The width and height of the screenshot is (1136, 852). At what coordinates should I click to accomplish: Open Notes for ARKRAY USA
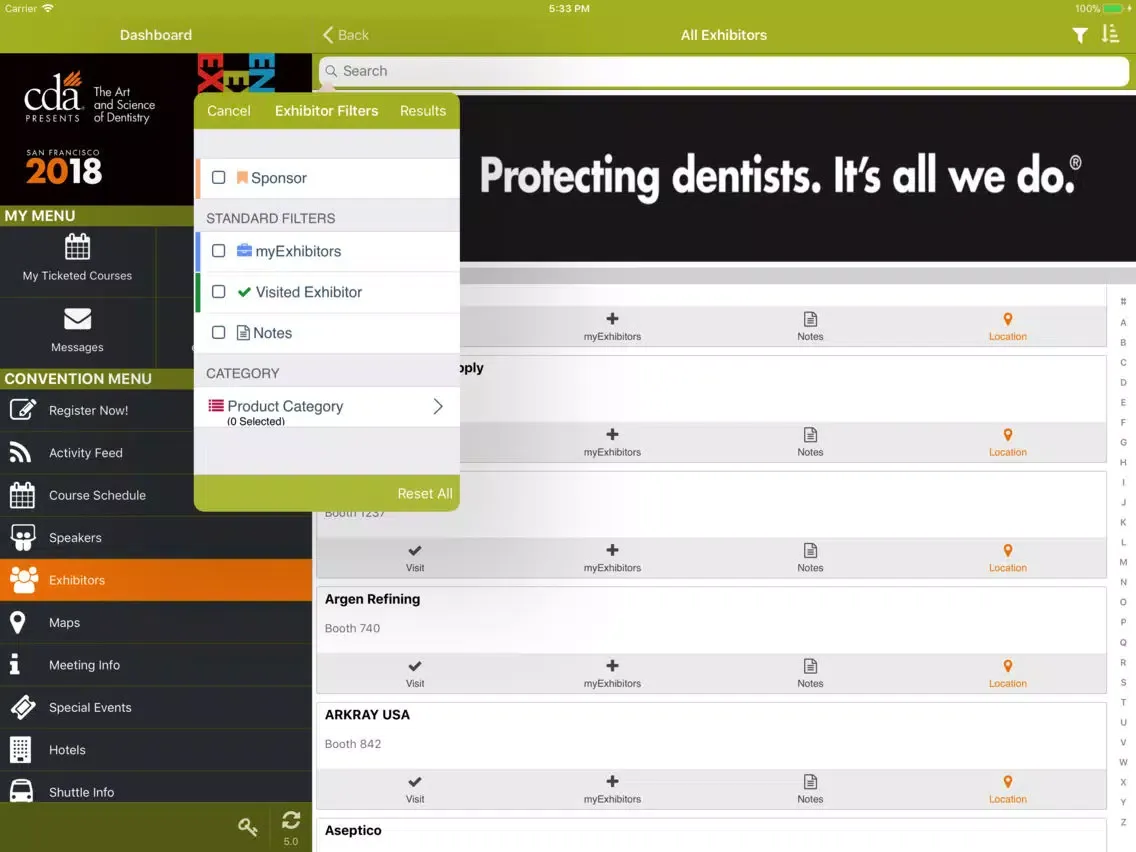click(x=810, y=789)
